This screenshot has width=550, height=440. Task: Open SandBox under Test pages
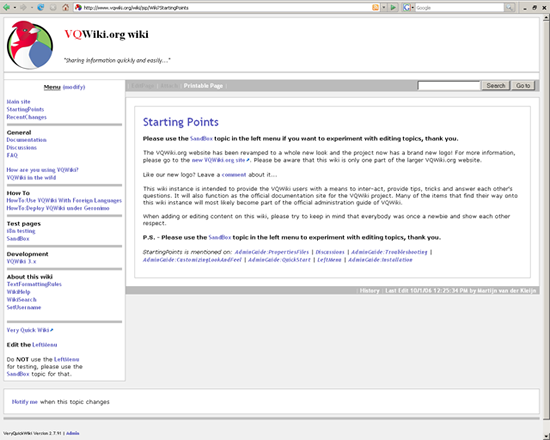pyautogui.click(x=18, y=239)
